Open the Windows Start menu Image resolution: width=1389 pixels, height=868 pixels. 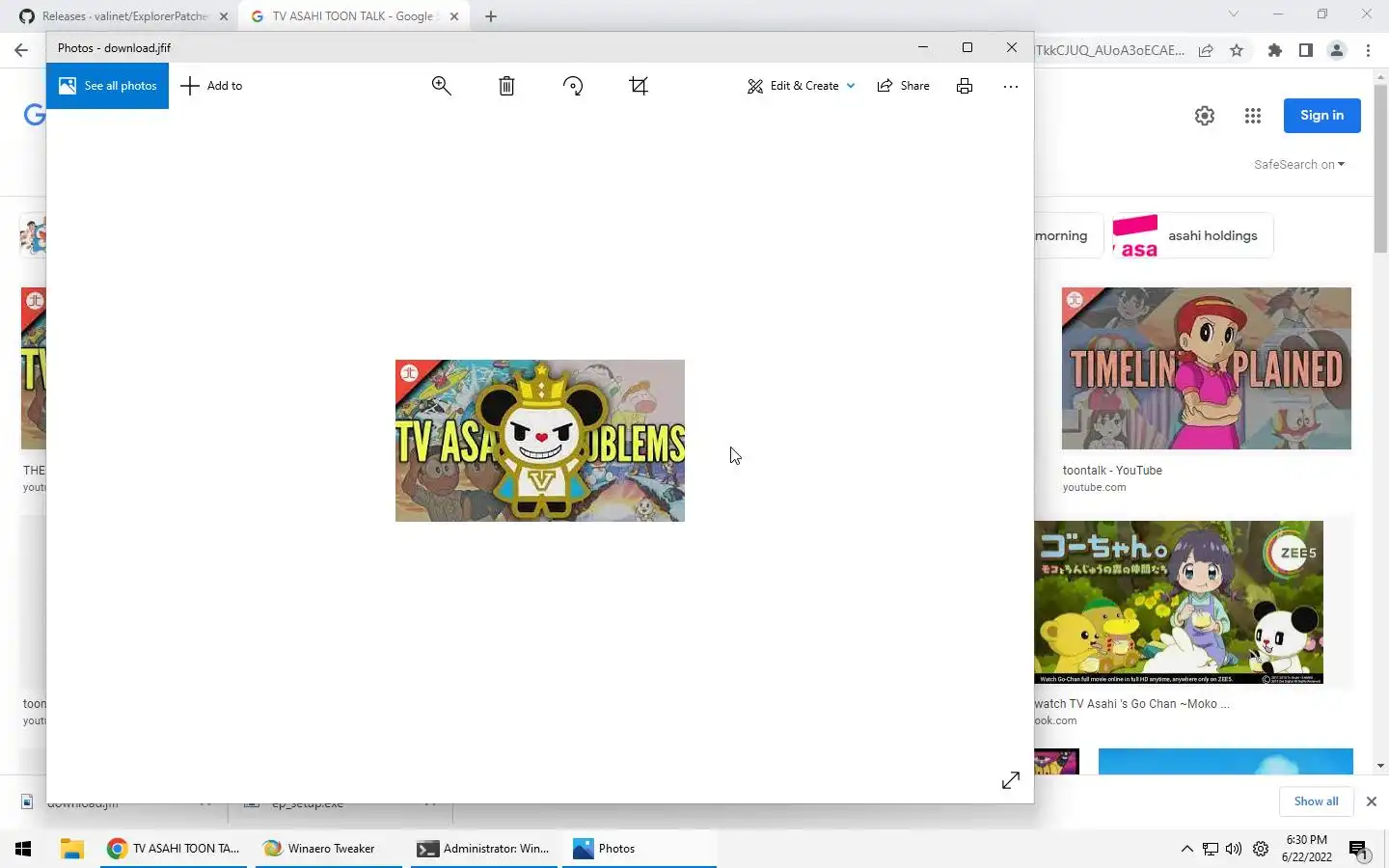tap(23, 849)
